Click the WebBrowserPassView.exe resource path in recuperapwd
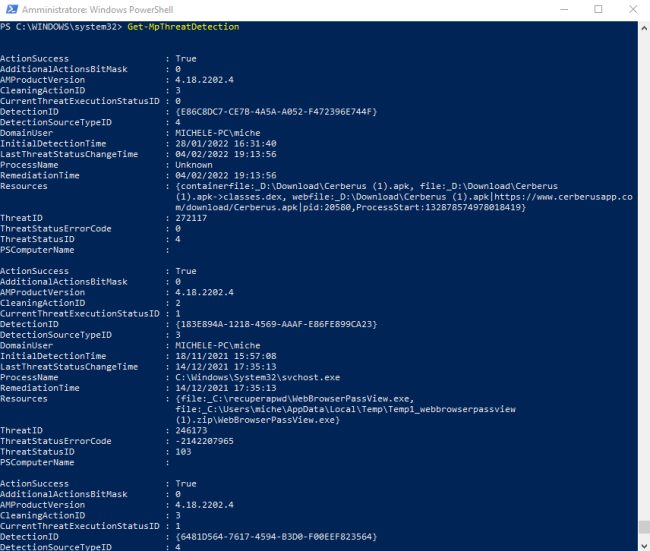 tap(295, 399)
